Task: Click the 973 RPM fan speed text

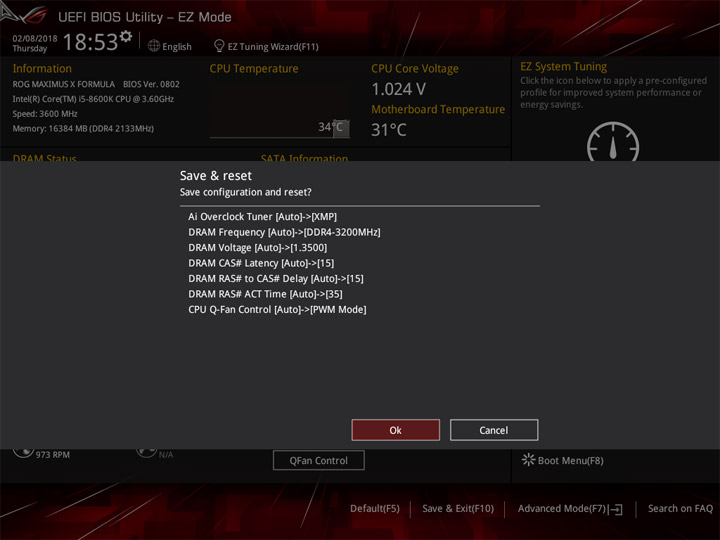Action: click(x=52, y=455)
